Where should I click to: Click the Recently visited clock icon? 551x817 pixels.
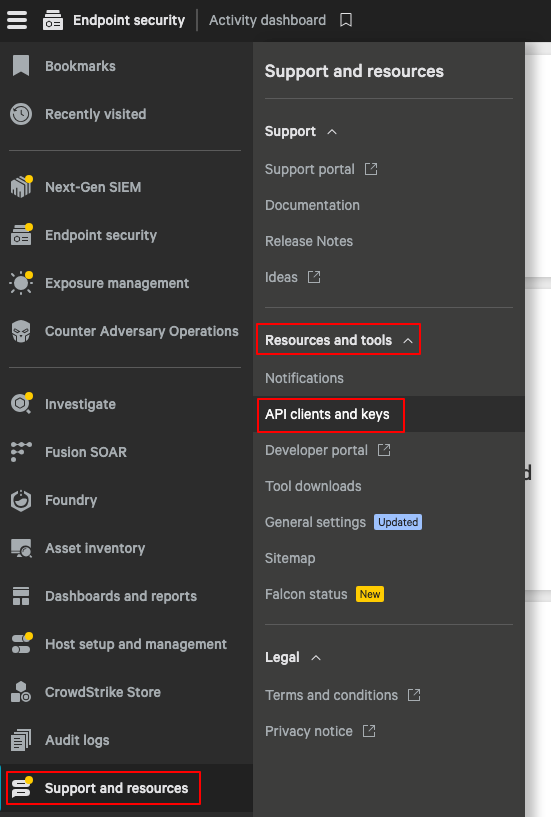(21, 114)
